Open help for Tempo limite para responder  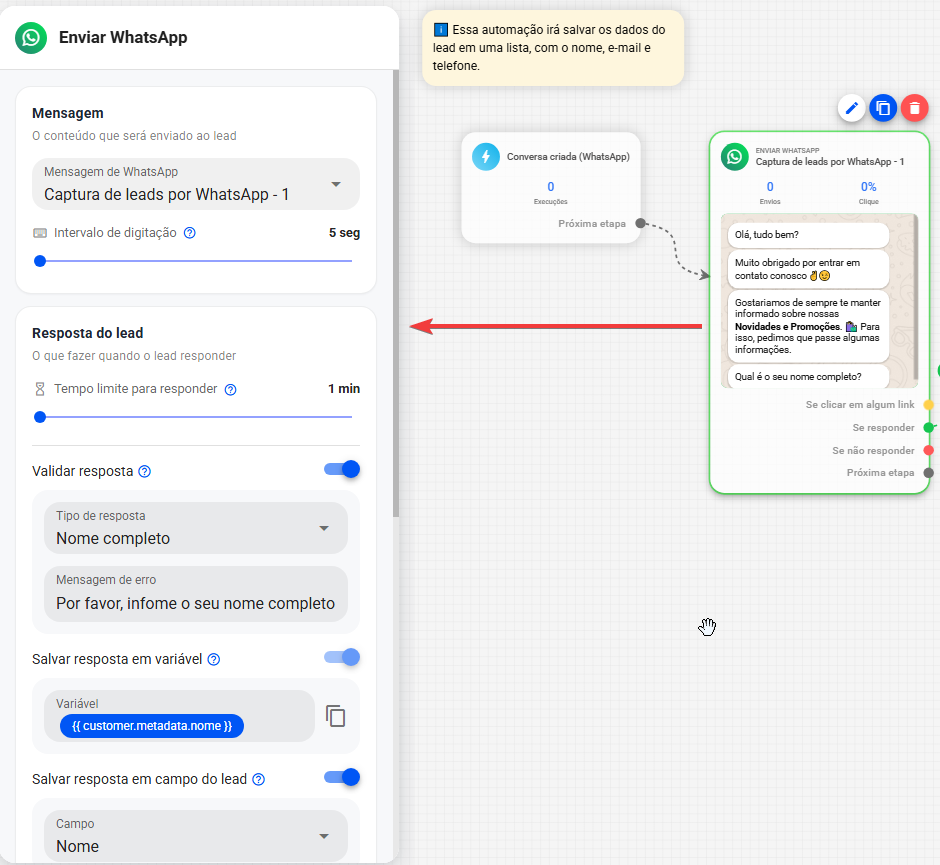230,390
